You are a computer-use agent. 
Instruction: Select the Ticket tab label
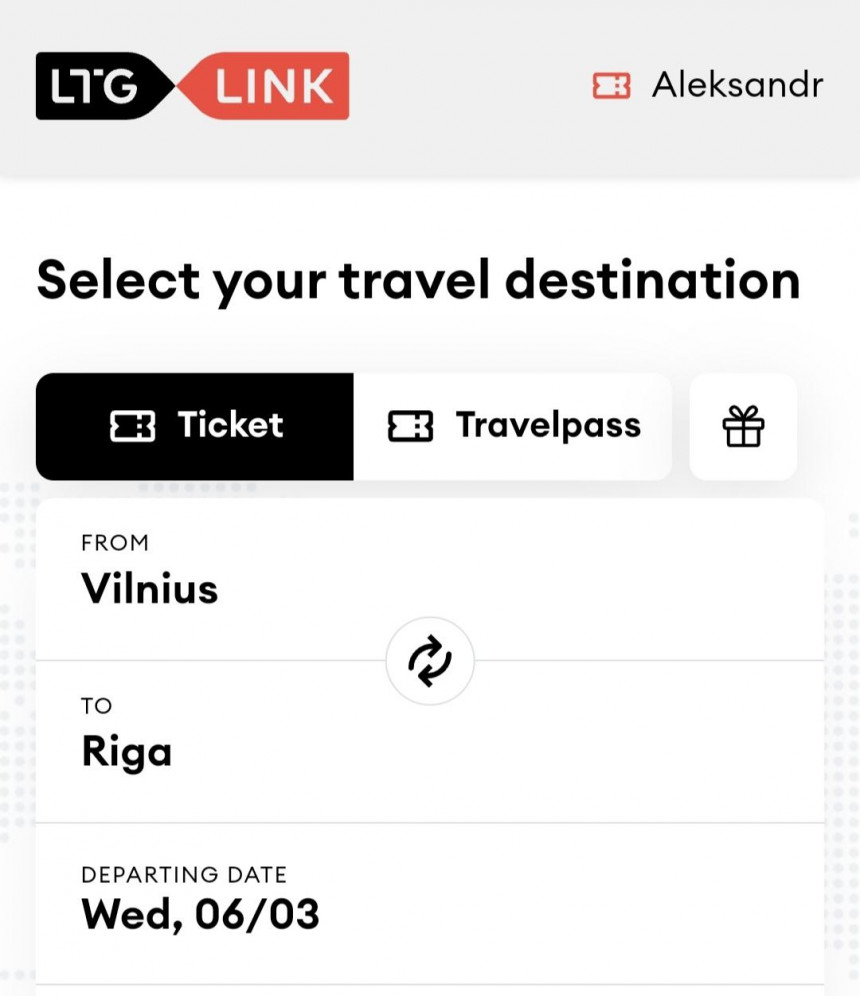230,426
